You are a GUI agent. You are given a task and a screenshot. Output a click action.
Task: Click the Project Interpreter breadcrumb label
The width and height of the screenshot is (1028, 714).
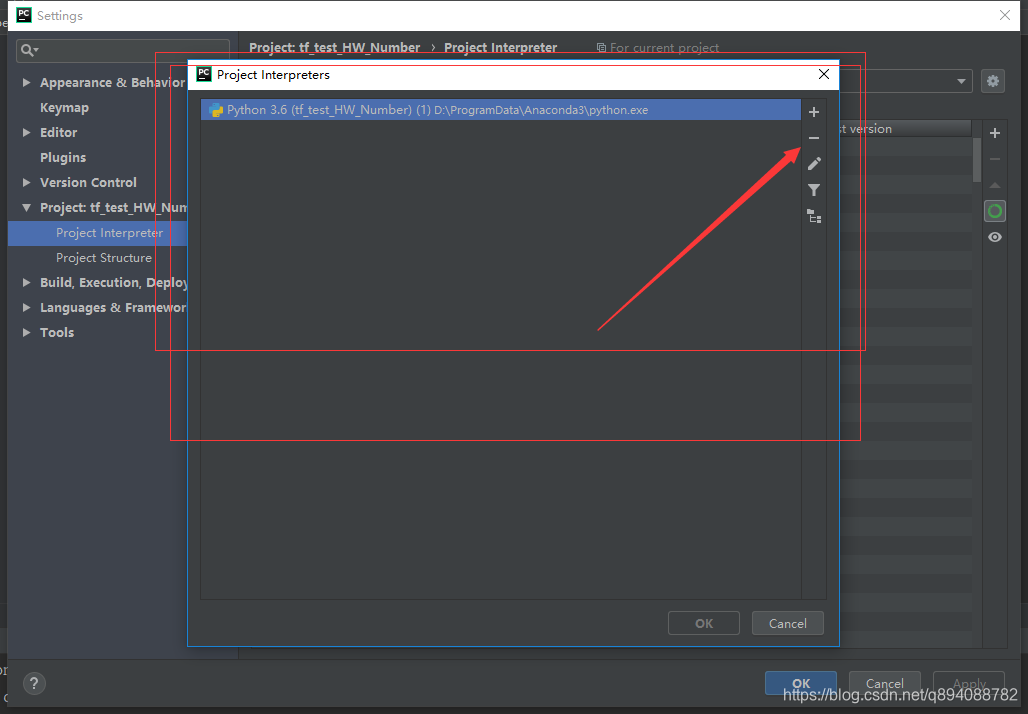[500, 48]
